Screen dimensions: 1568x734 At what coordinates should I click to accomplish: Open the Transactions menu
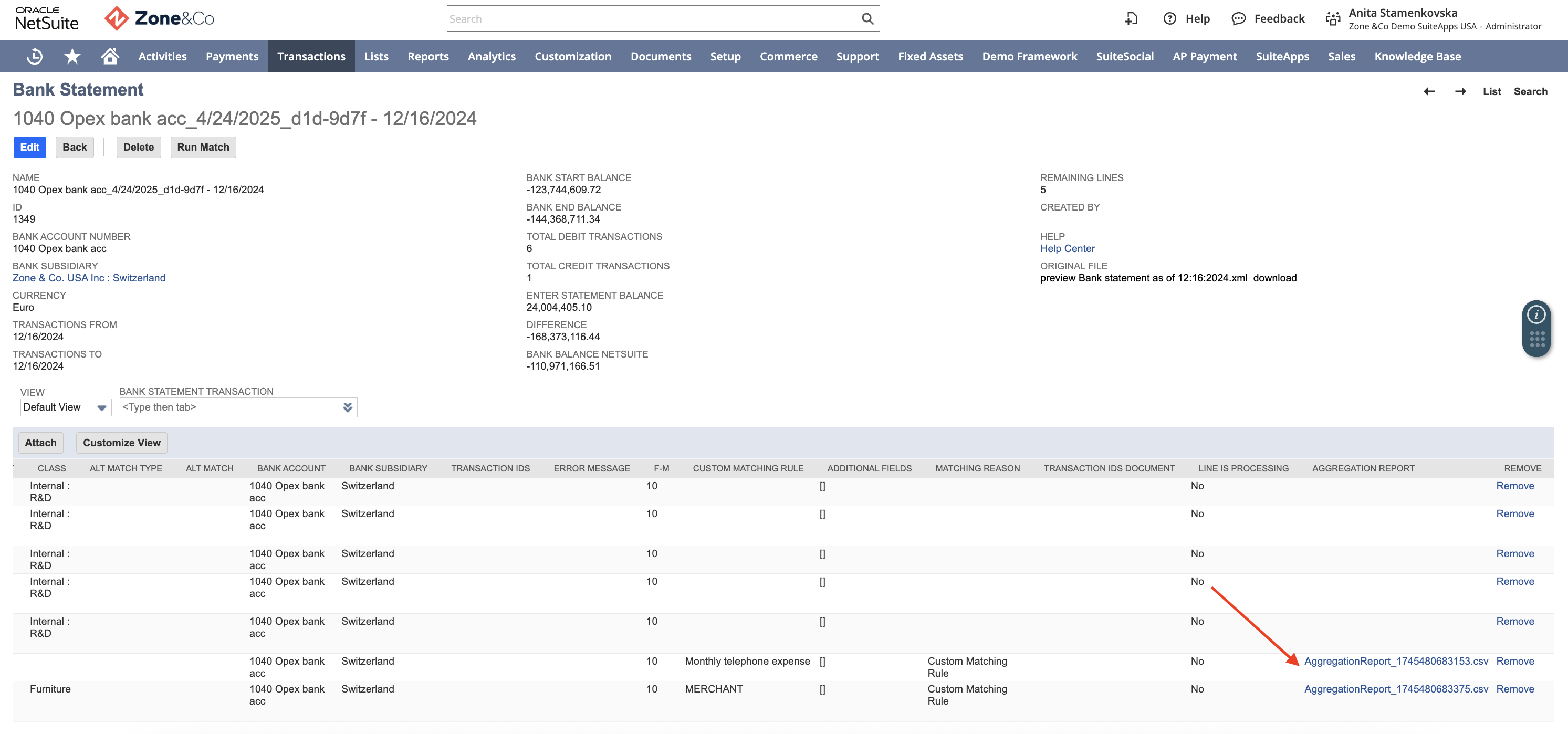(311, 56)
